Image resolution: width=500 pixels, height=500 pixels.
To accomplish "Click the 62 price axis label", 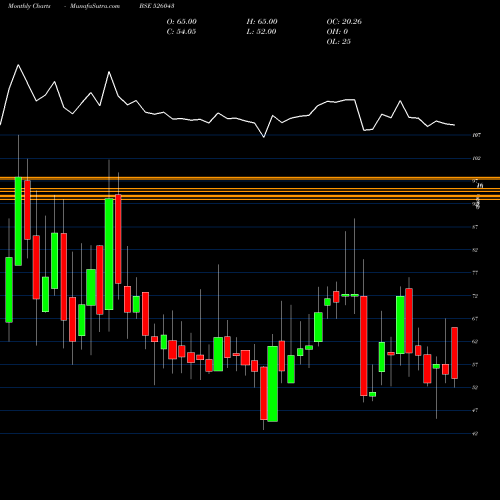I will tap(475, 342).
